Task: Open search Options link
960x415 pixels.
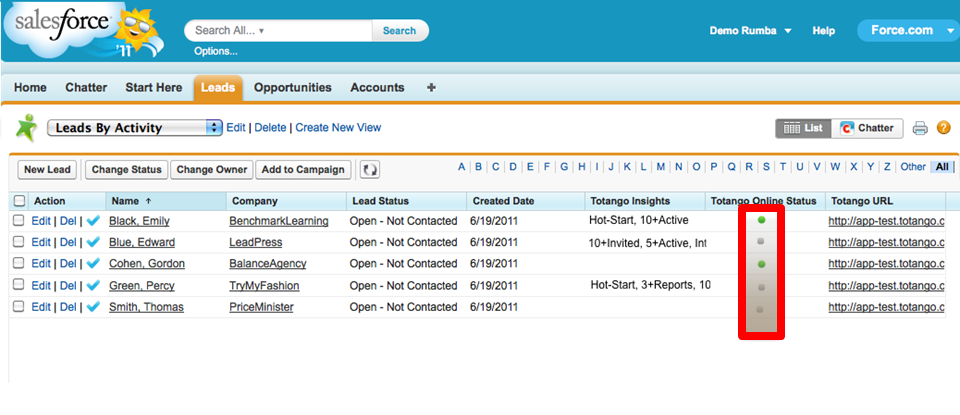Action: click(216, 51)
